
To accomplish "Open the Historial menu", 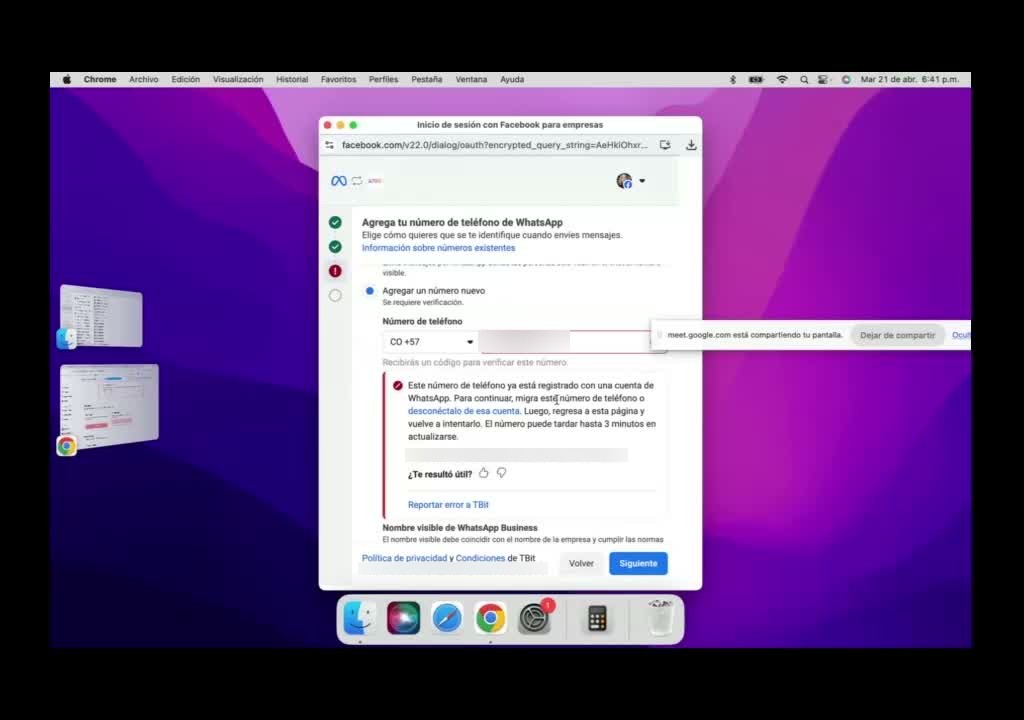I will pyautogui.click(x=292, y=79).
